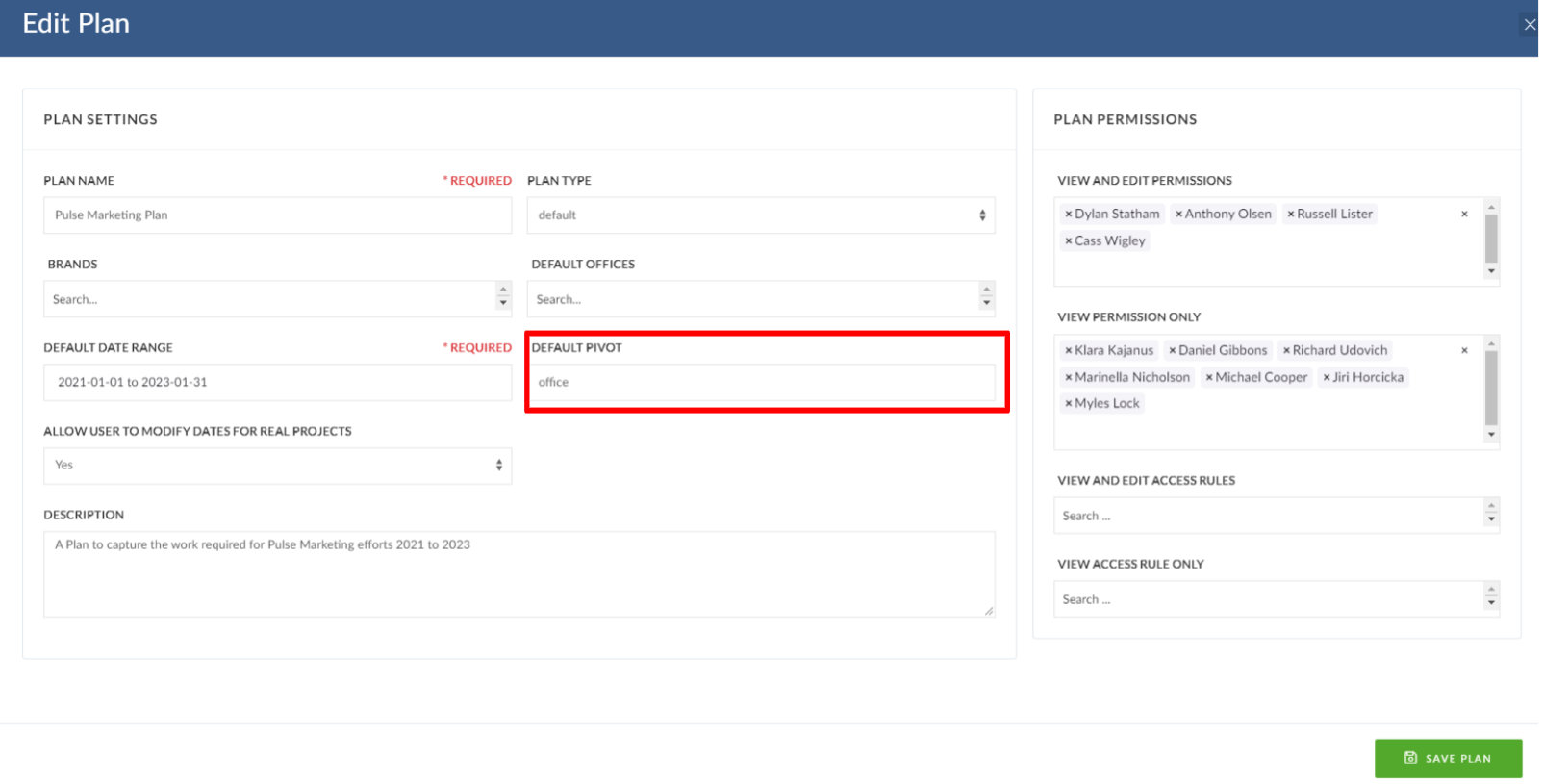The height and width of the screenshot is (784, 1543).
Task: Click View Permission Only scroll up arrow
Action: (x=1491, y=344)
